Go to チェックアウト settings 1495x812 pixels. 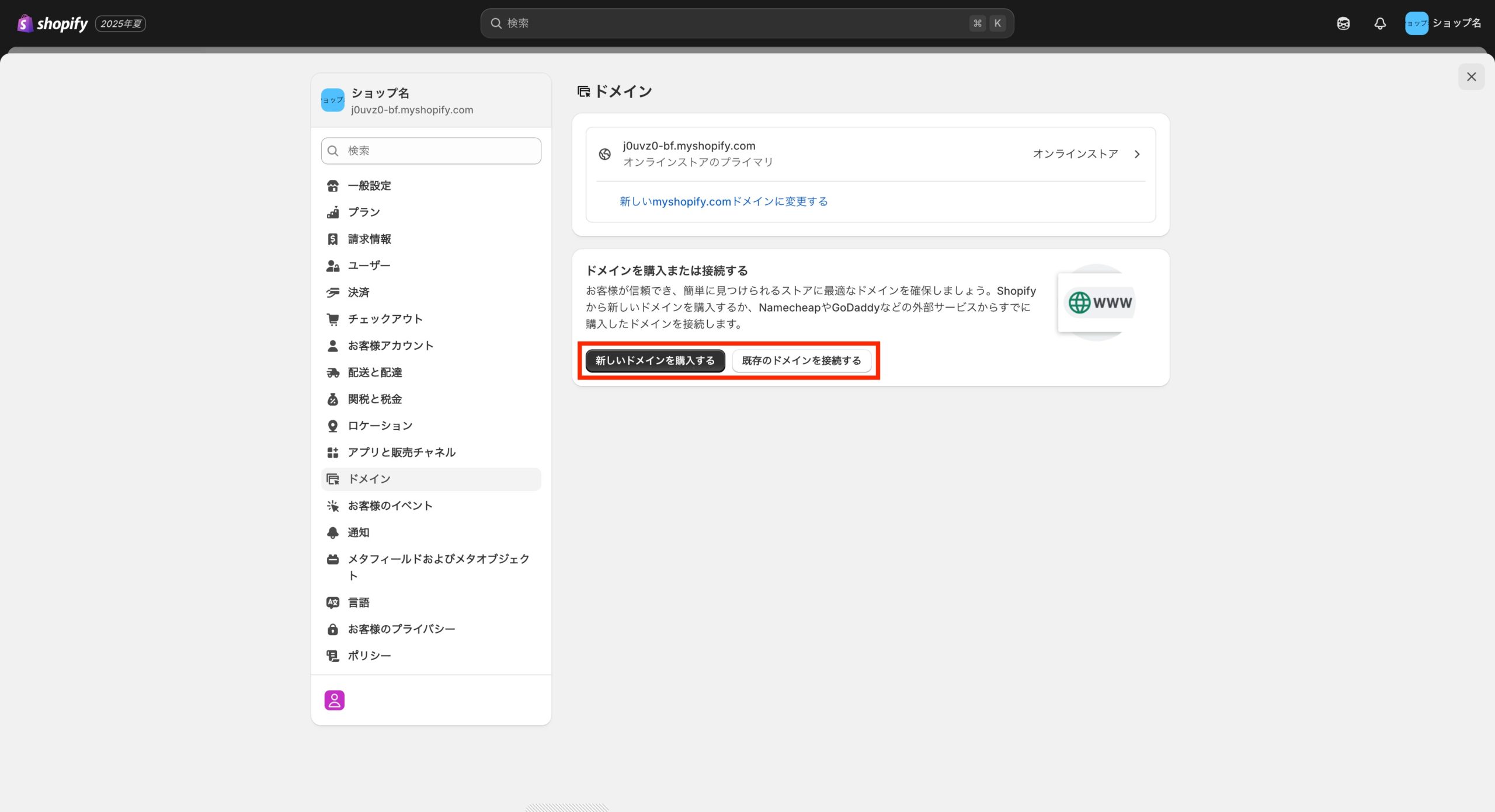(x=385, y=319)
